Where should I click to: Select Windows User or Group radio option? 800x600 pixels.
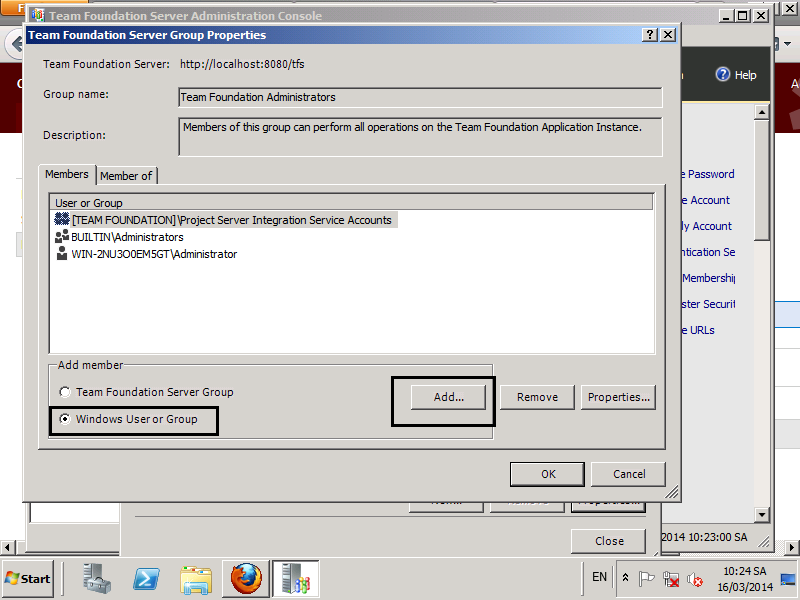pos(65,419)
